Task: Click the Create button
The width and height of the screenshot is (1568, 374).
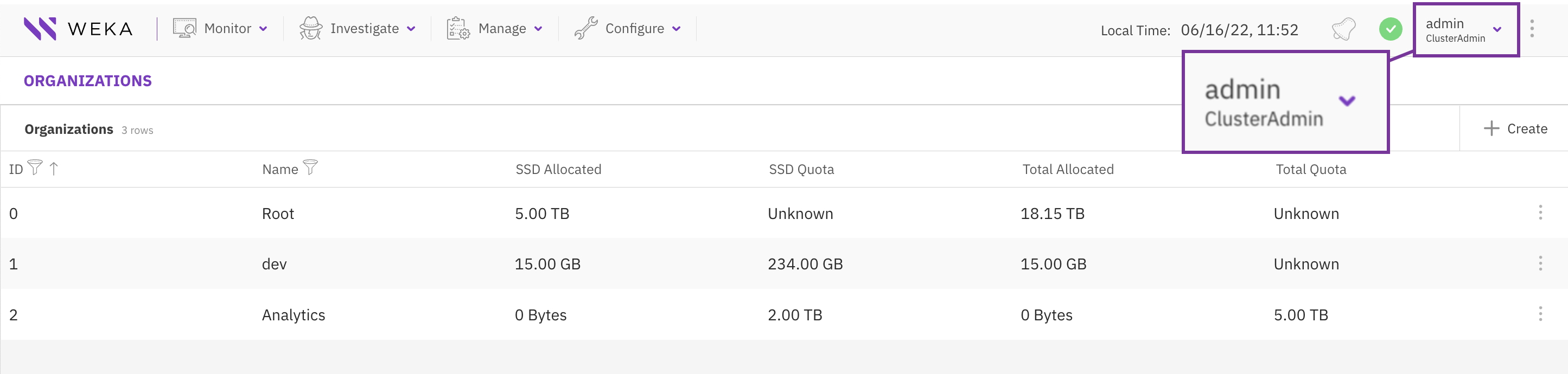Action: click(1514, 128)
